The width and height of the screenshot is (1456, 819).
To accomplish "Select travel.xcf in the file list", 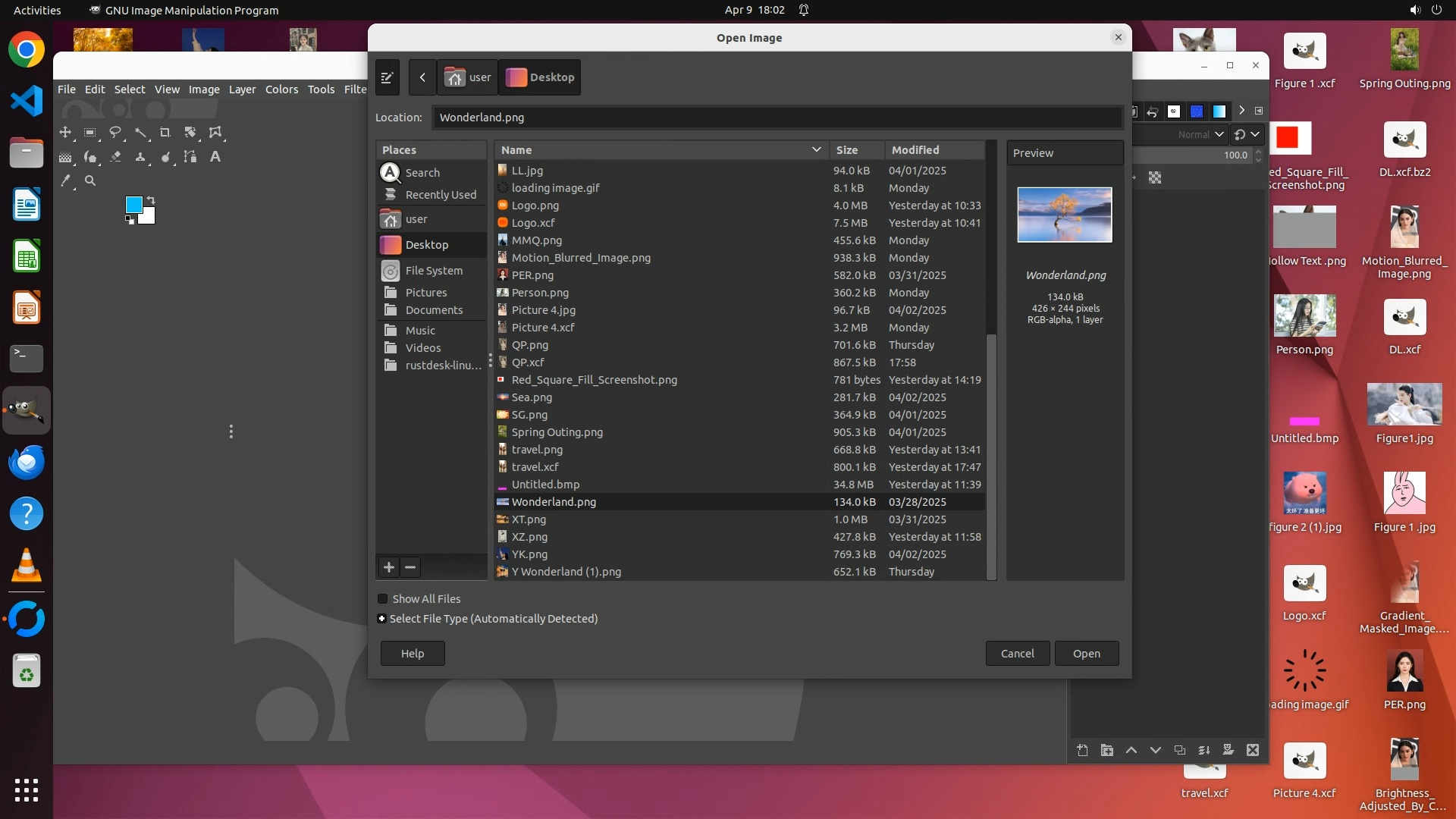I will (x=535, y=467).
